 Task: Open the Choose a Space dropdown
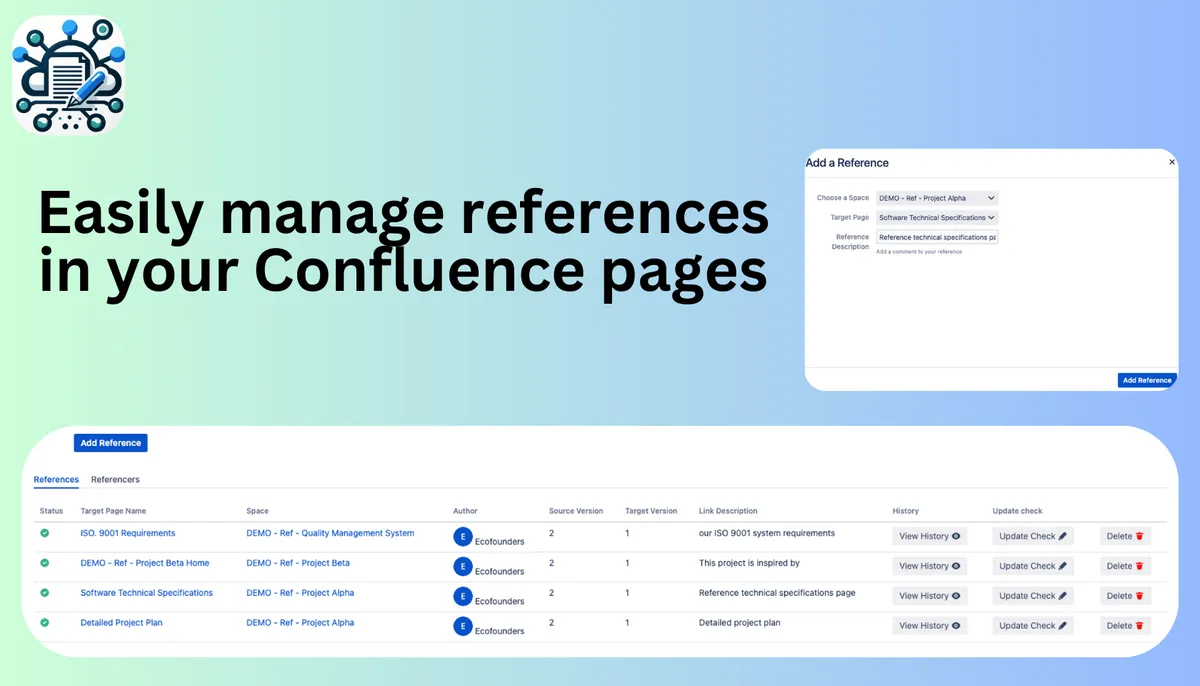(937, 198)
